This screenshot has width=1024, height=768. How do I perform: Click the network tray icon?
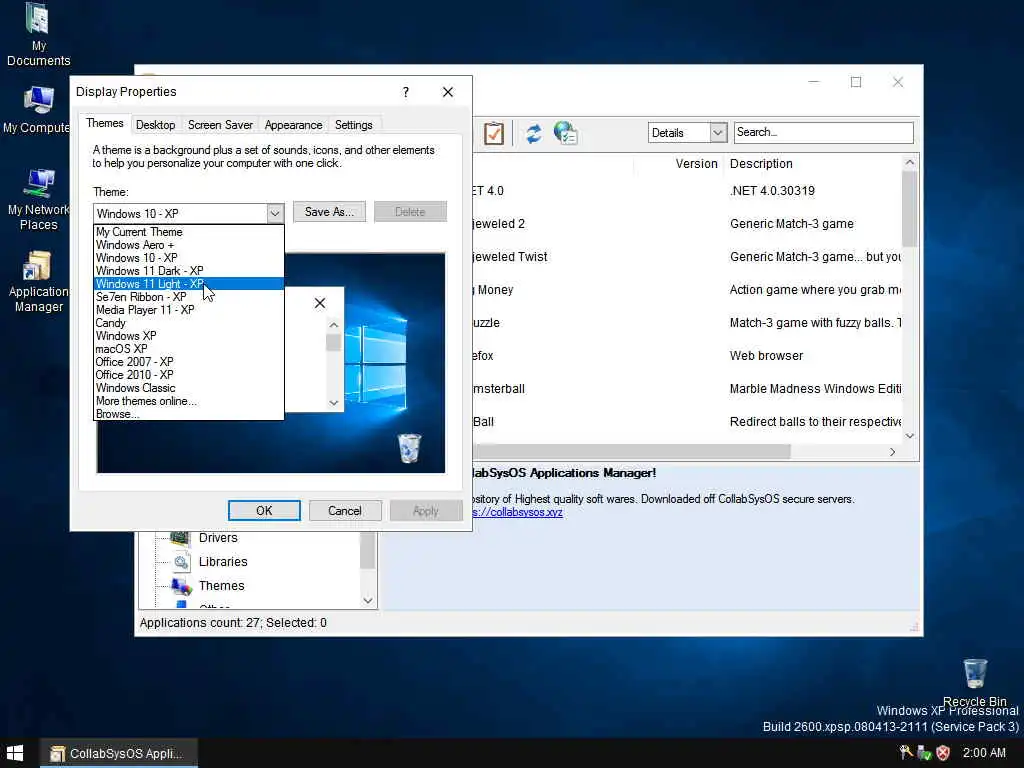point(924,753)
